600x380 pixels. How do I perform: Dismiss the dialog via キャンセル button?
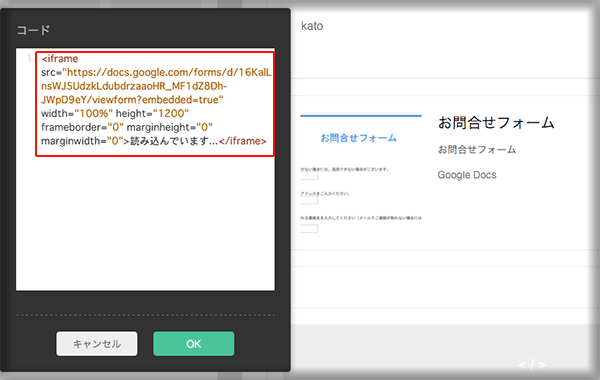click(97, 344)
